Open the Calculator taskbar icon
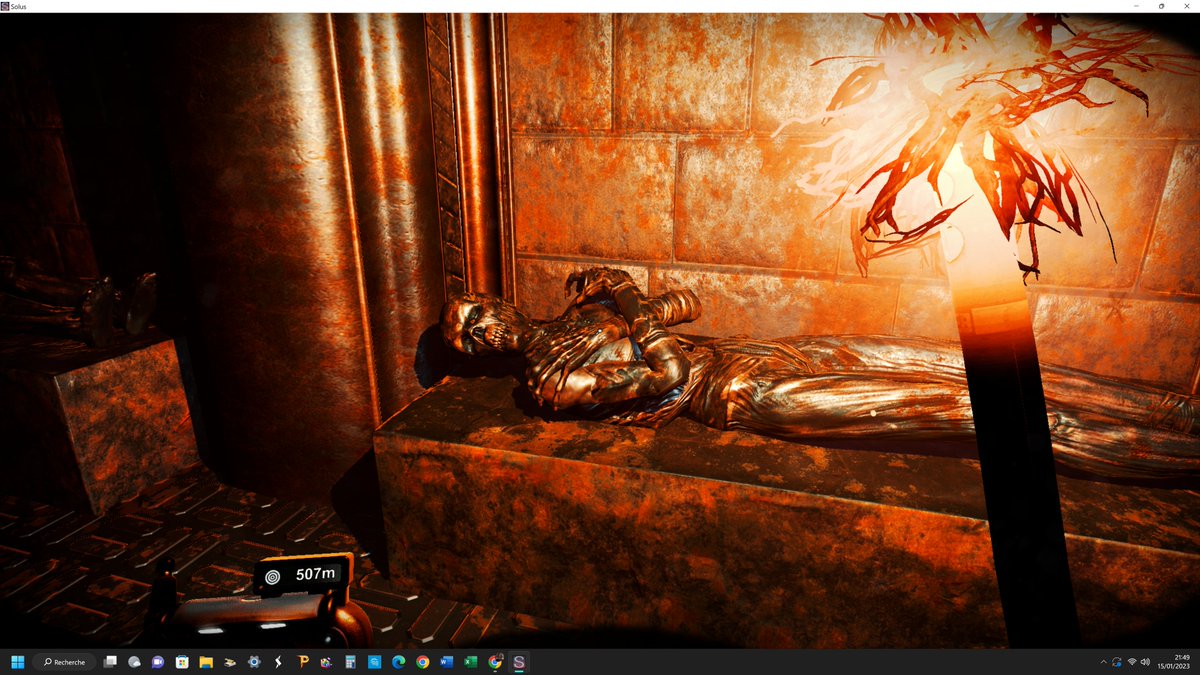The height and width of the screenshot is (675, 1200). point(350,662)
